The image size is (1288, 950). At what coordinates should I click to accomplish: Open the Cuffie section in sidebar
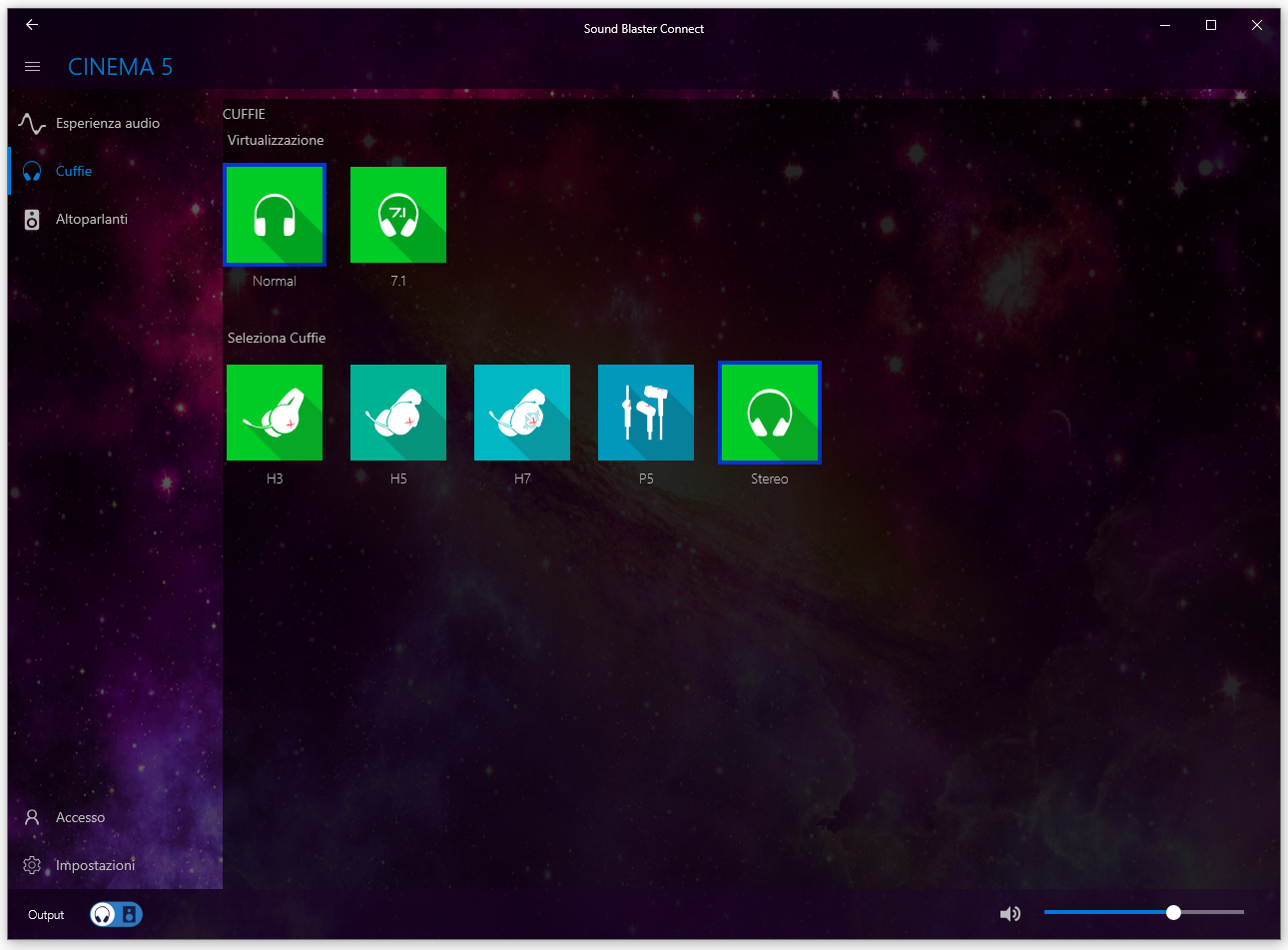tap(115, 171)
